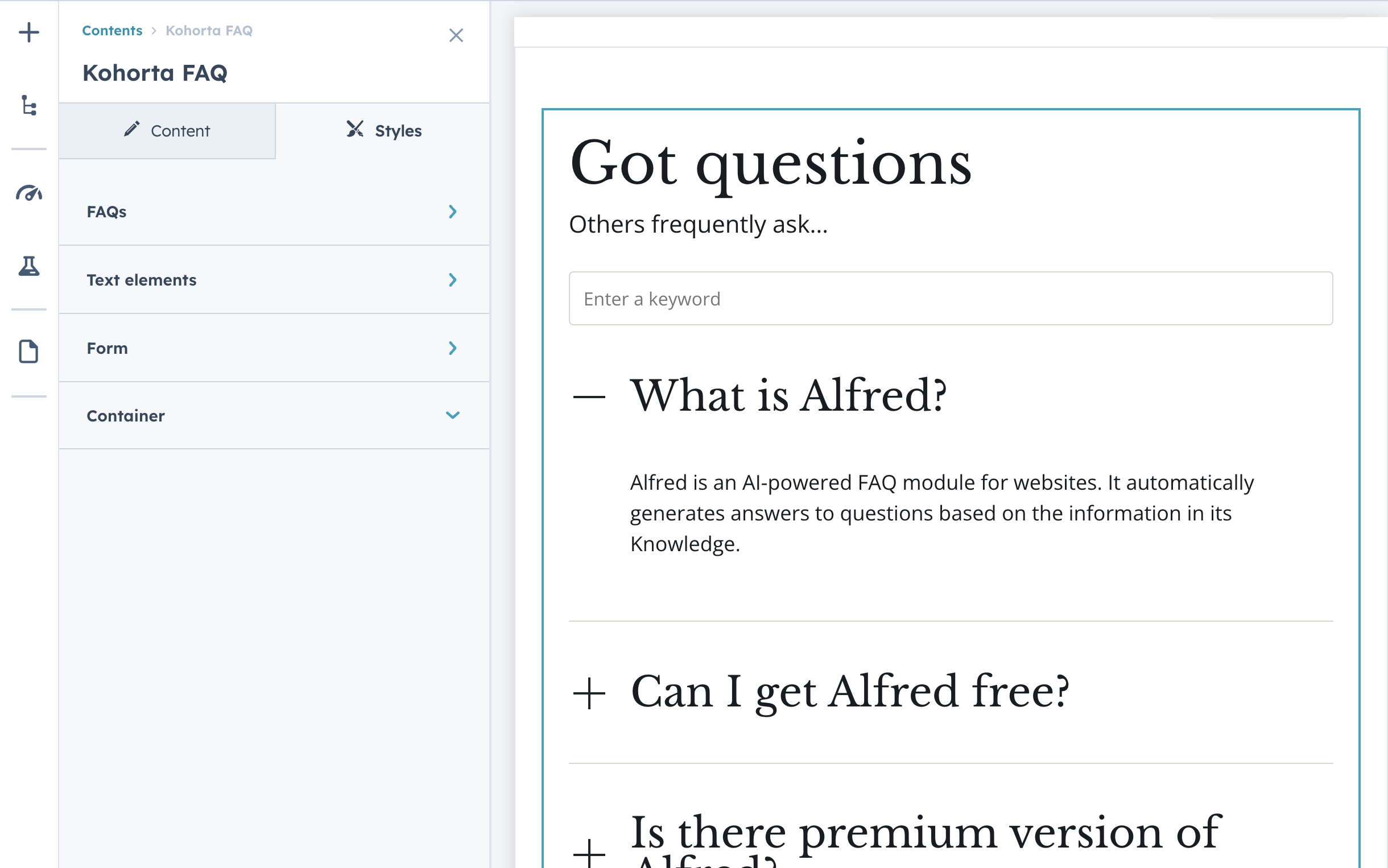Click the Contents breadcrumb link
1388x868 pixels.
click(112, 30)
